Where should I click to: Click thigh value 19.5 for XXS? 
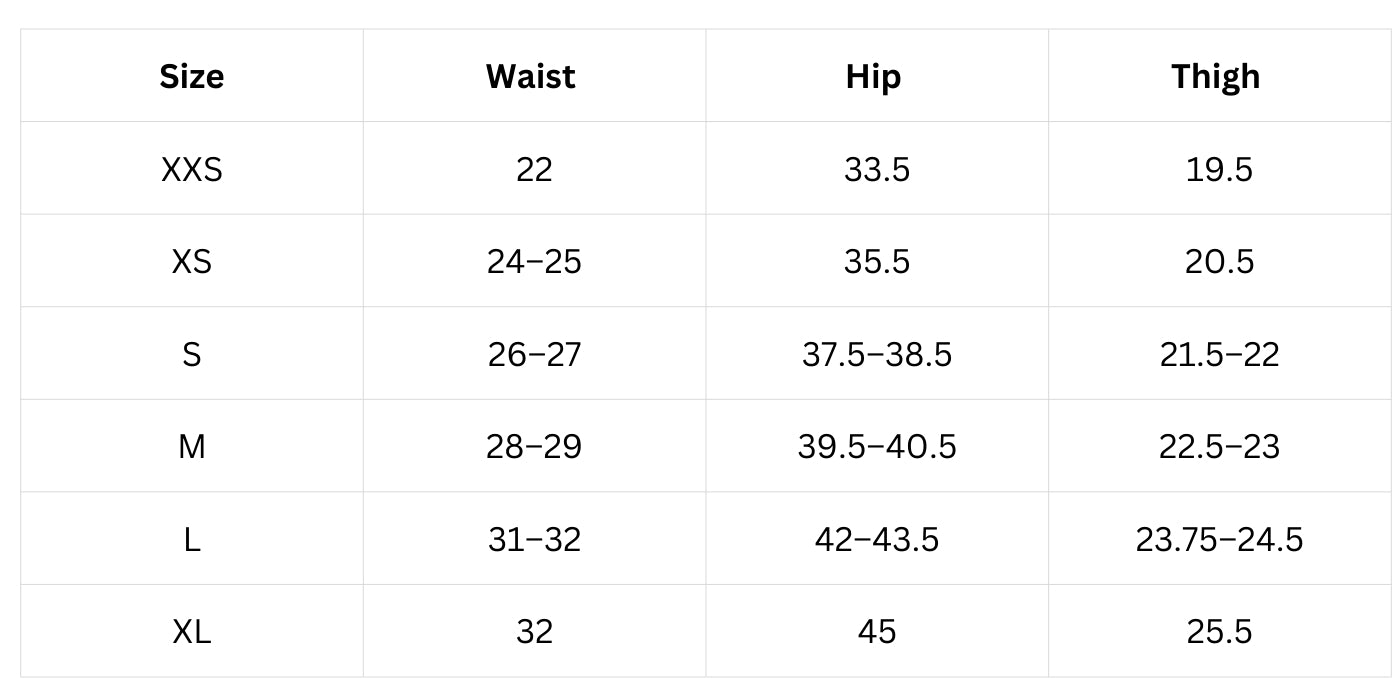pyautogui.click(x=1219, y=169)
